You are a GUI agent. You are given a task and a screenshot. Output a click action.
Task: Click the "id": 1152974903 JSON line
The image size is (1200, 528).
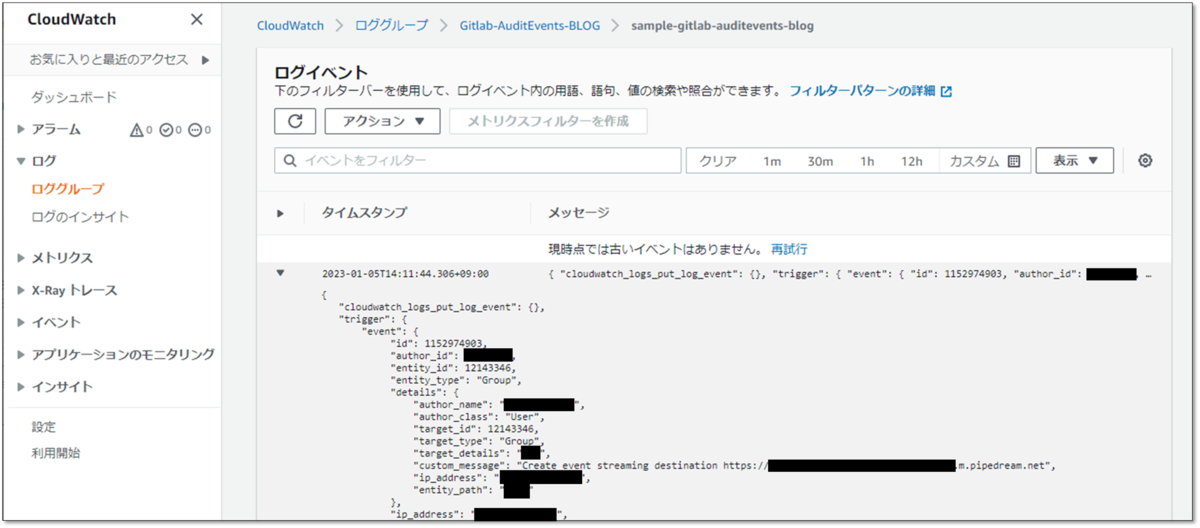[x=441, y=343]
